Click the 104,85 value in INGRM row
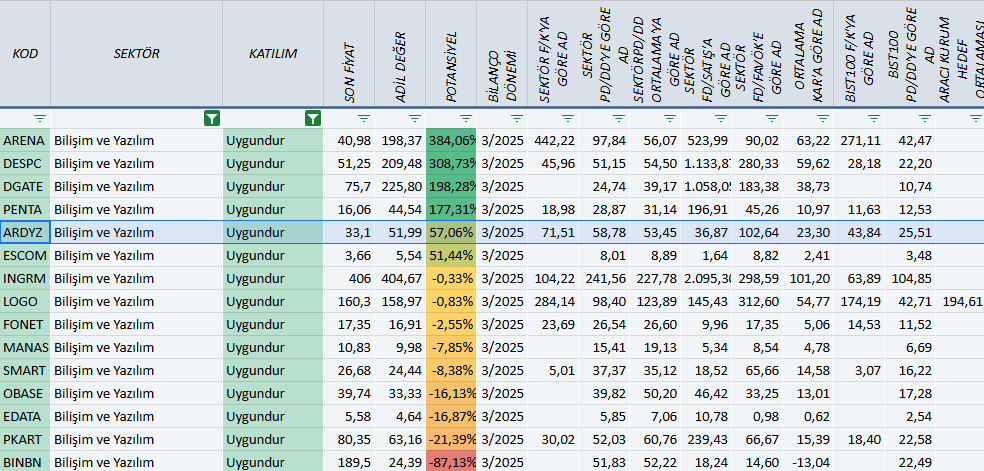The height and width of the screenshot is (471, 984). point(911,278)
